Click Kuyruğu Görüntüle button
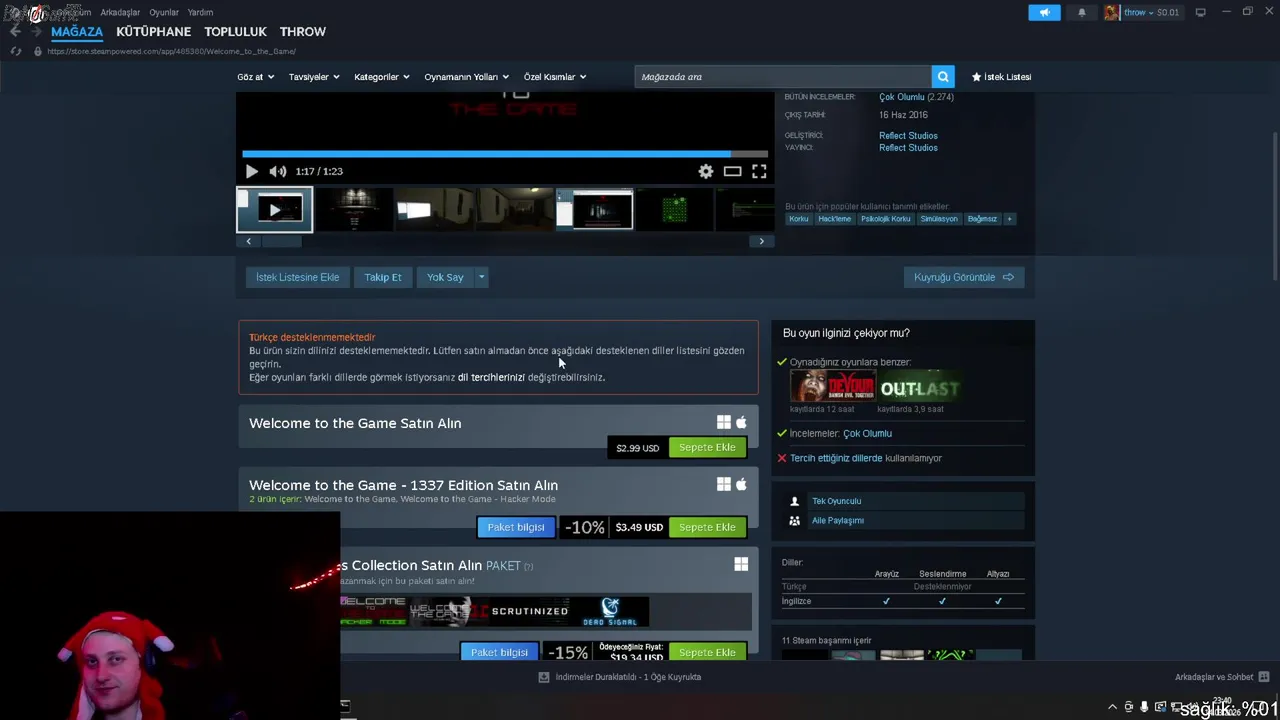 [x=964, y=277]
